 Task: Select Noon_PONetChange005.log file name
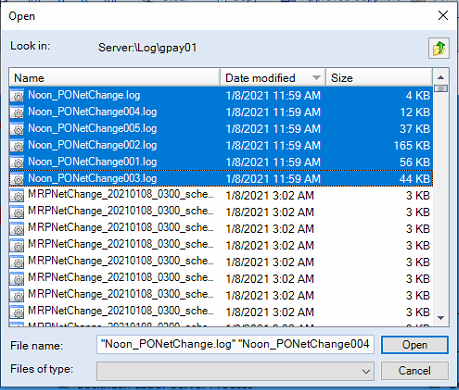pos(92,129)
